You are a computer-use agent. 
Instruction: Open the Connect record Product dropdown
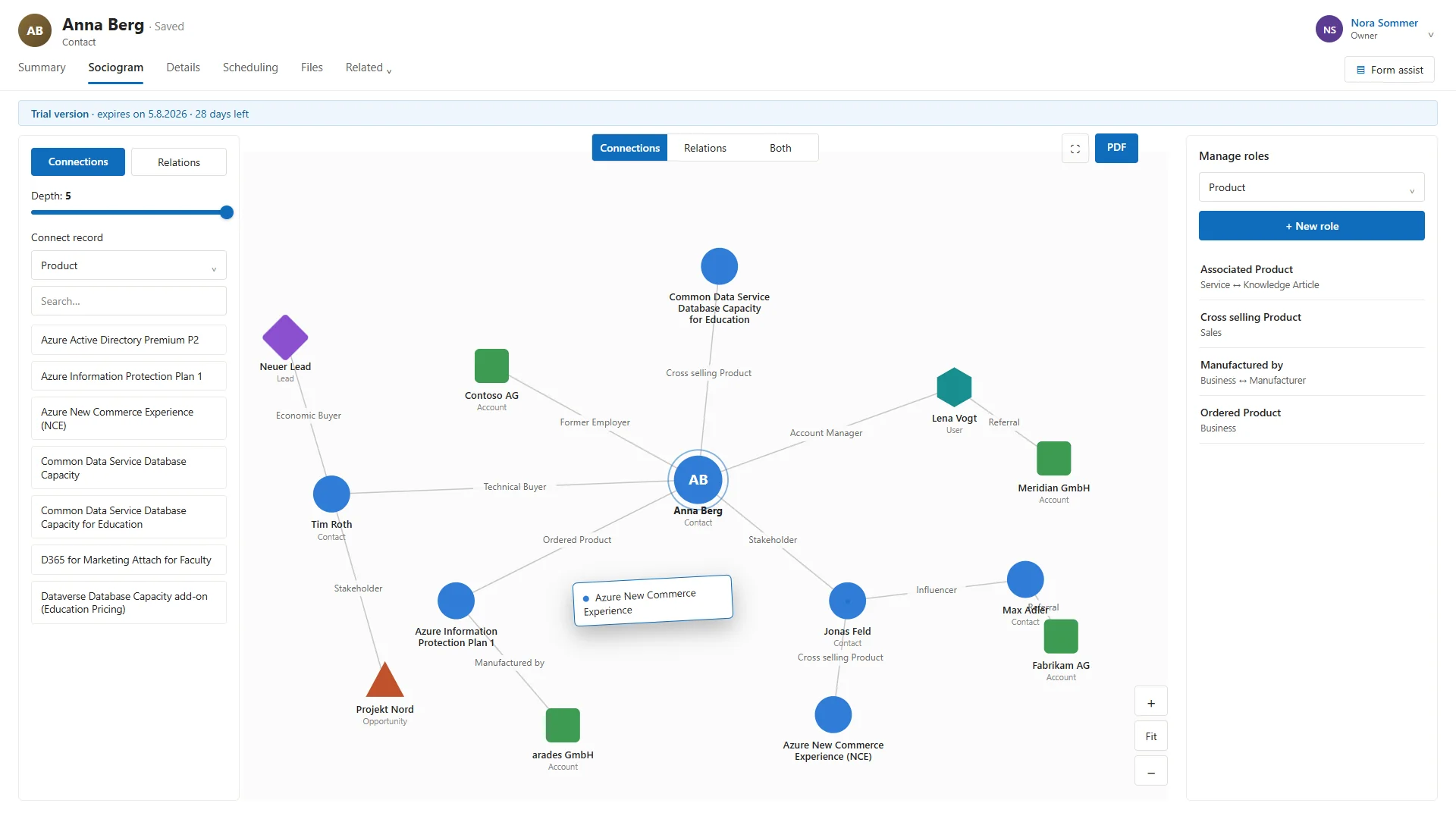129,265
